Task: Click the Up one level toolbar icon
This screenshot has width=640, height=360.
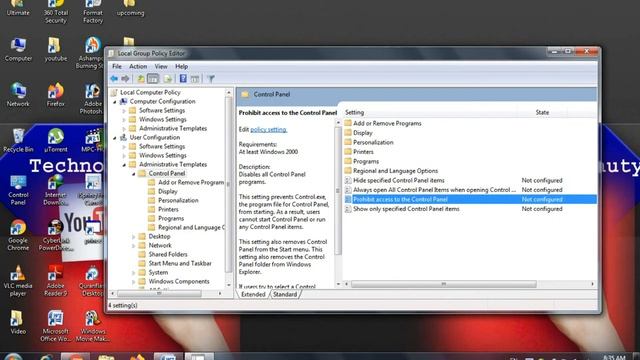Action: point(140,79)
